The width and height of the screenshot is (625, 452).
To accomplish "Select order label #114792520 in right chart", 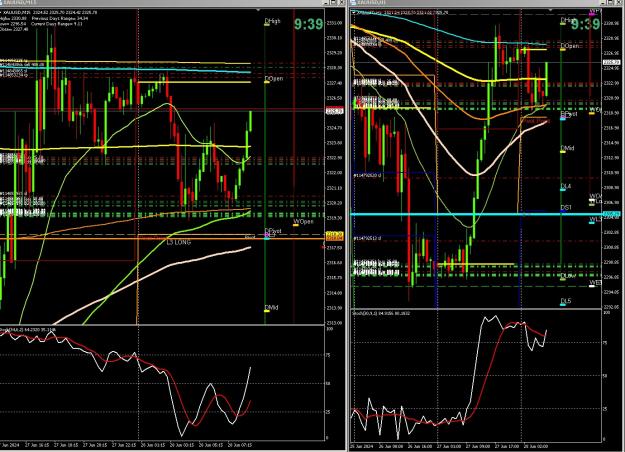I will point(367,175).
